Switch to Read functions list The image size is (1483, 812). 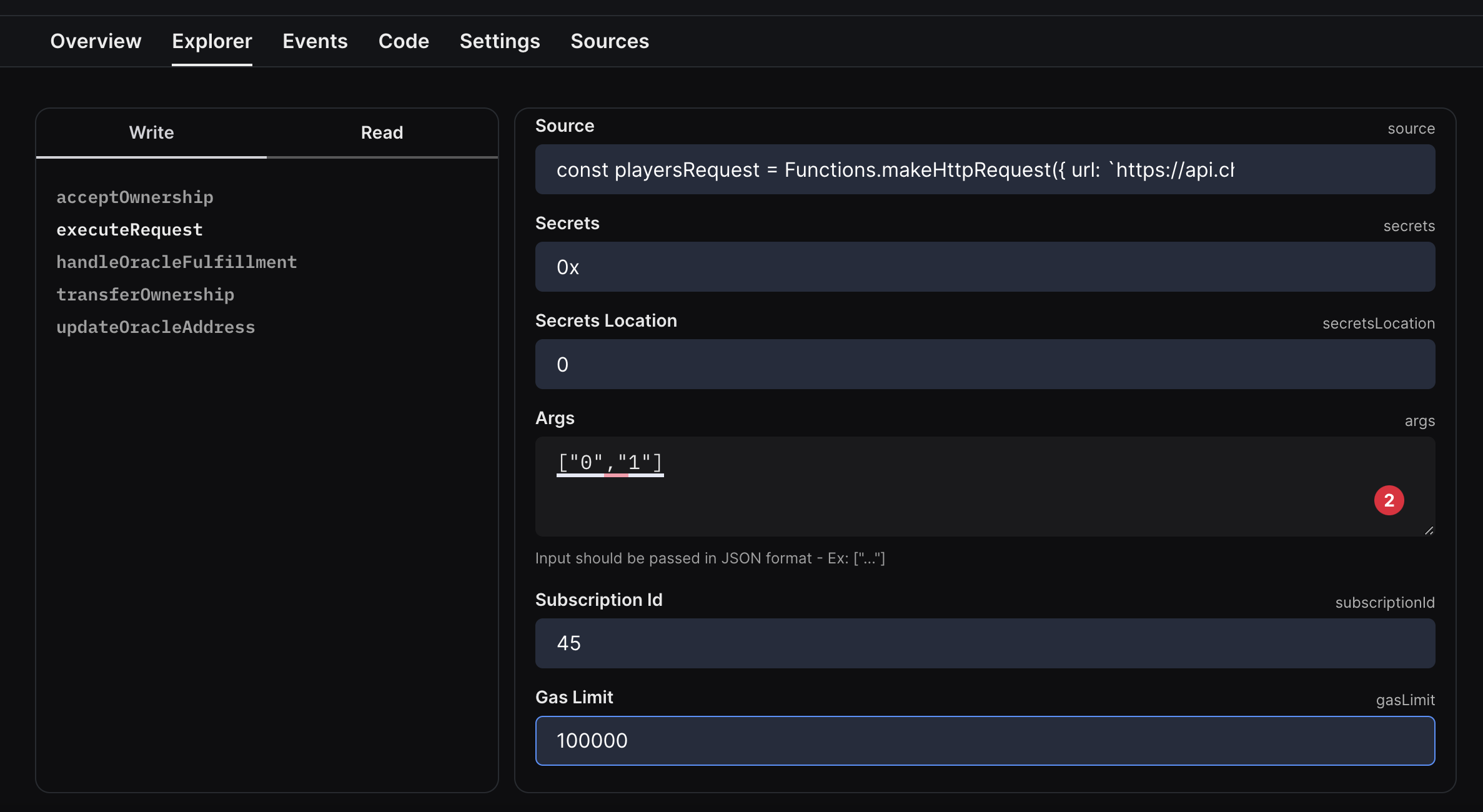pyautogui.click(x=382, y=132)
